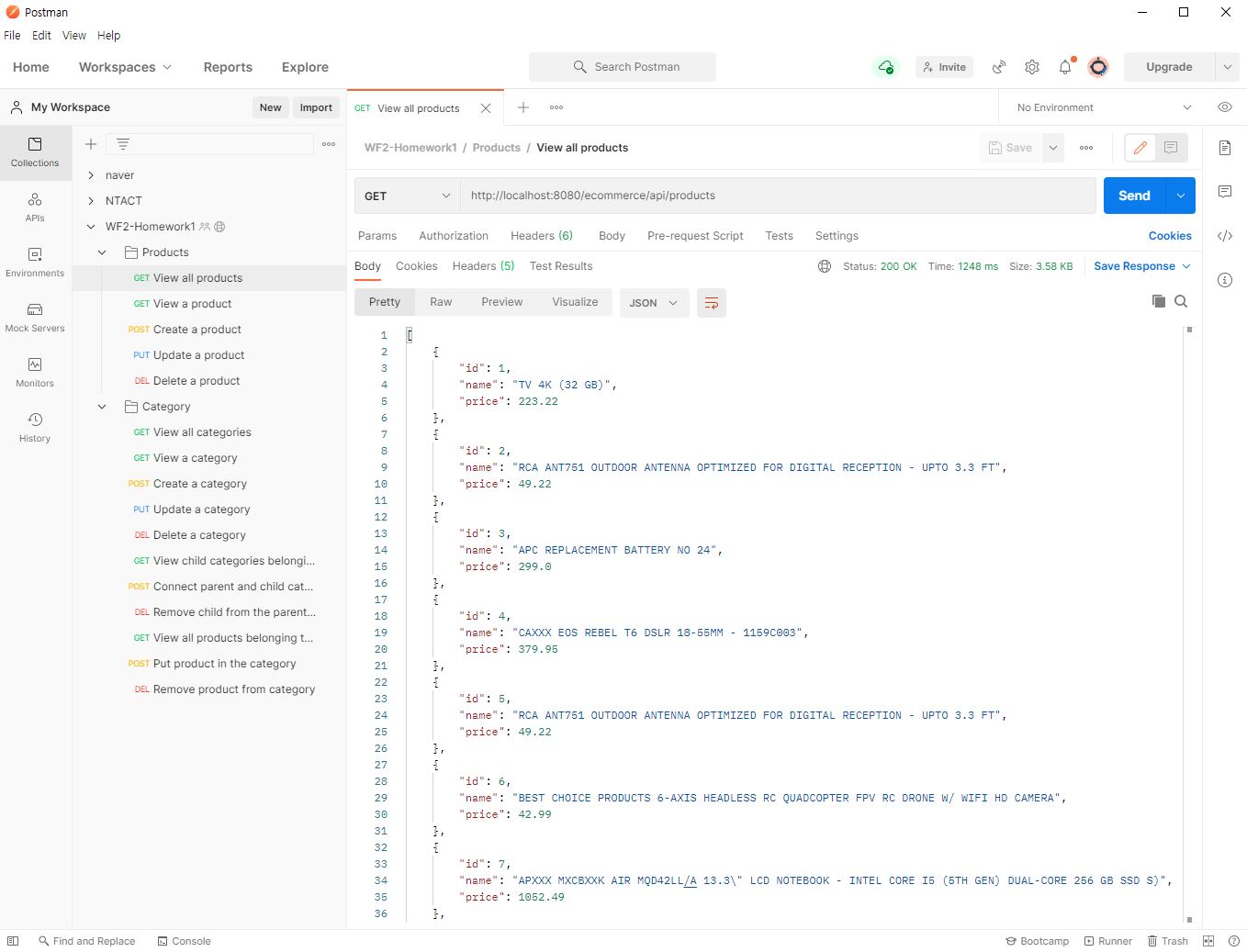
Task: Open the Environments sidebar panel
Action: (x=35, y=263)
